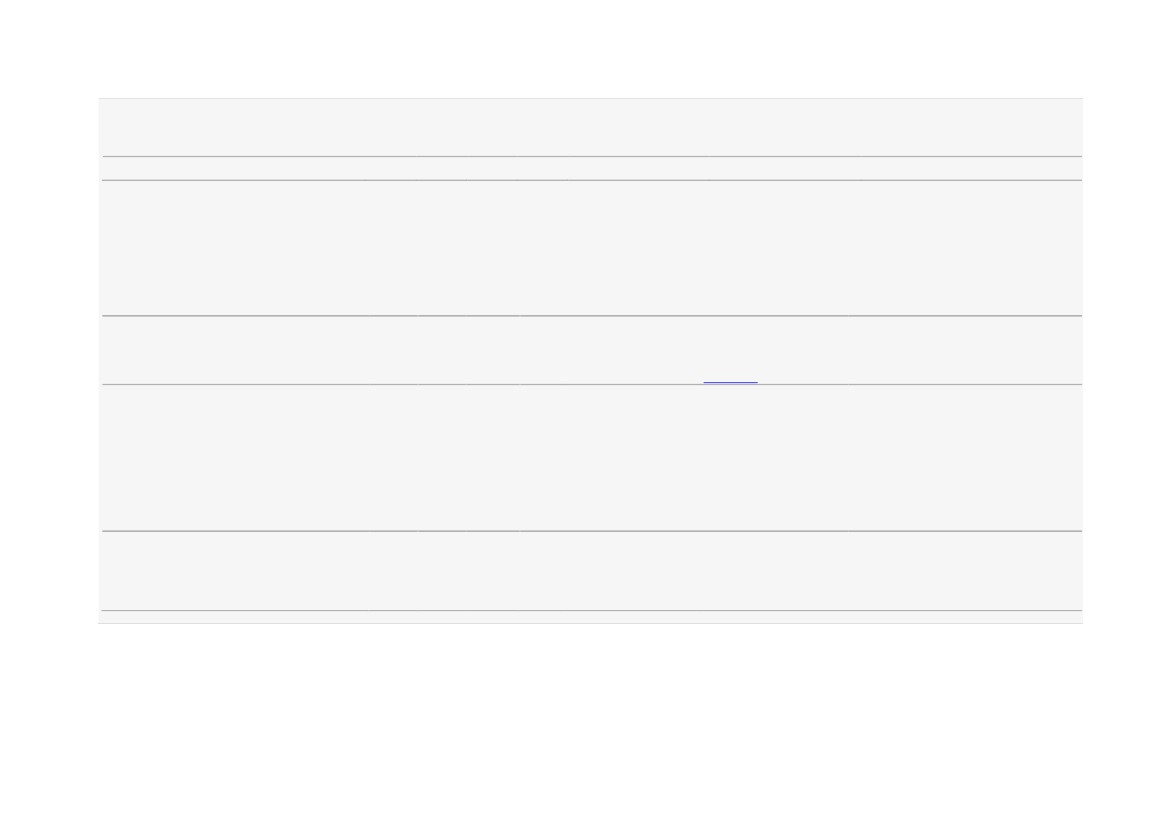The image size is (1170, 827).
Task: Select the short row containing the blue link
Action: 592,350
